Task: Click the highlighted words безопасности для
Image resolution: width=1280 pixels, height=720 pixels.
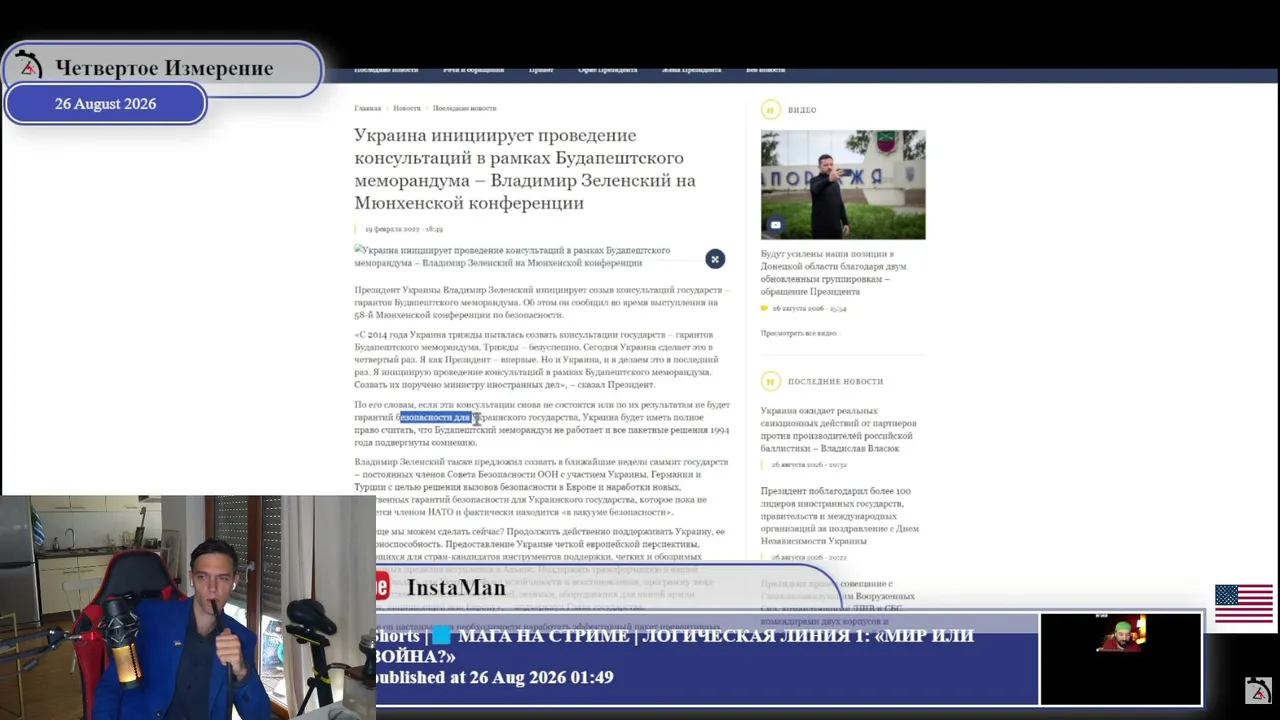Action: (435, 417)
